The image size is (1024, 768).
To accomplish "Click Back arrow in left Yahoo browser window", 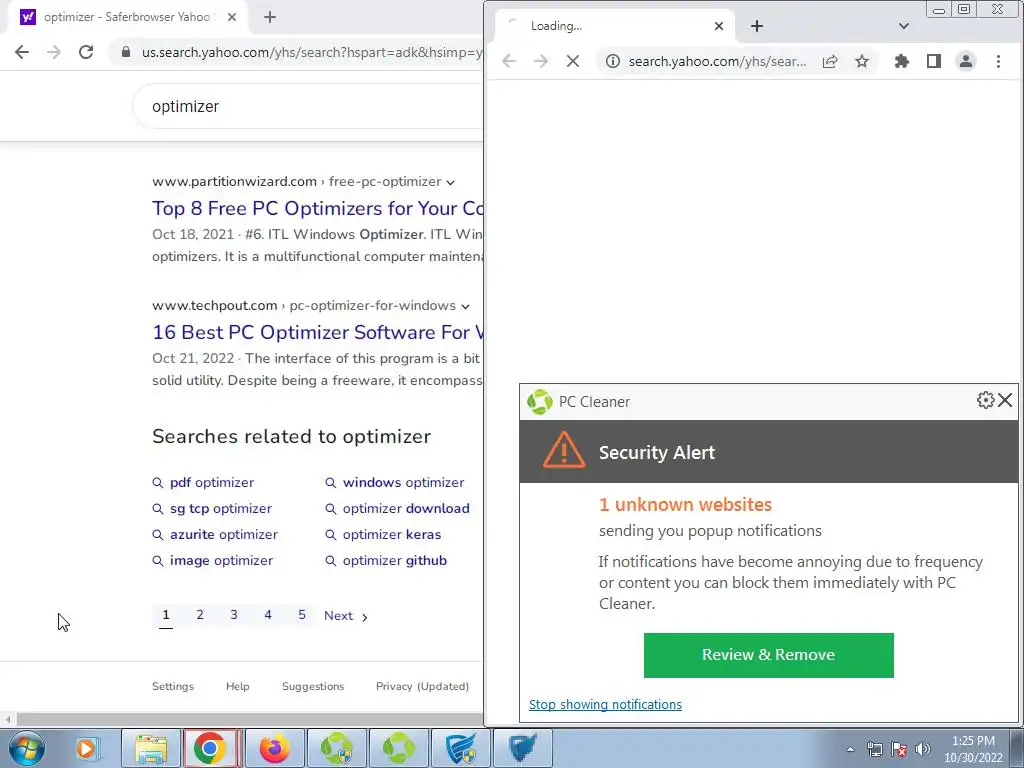I will coord(22,52).
